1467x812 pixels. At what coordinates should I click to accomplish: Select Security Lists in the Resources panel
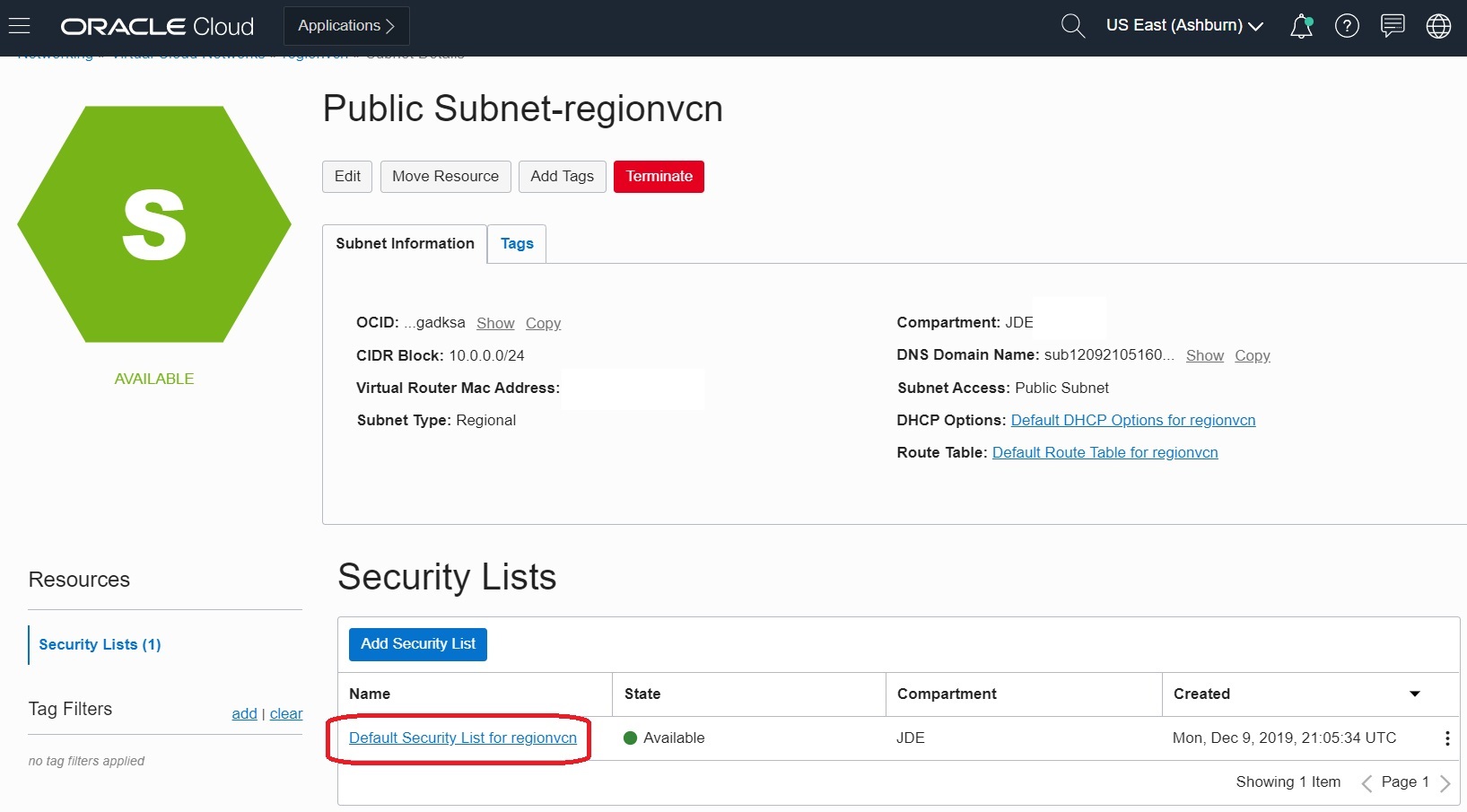(99, 644)
